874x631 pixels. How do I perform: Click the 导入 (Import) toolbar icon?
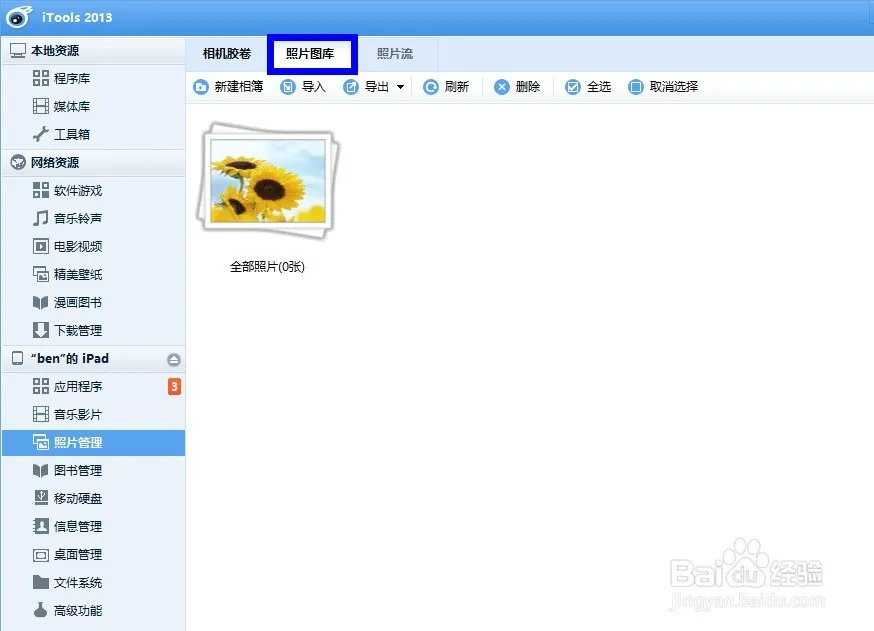click(x=290, y=87)
